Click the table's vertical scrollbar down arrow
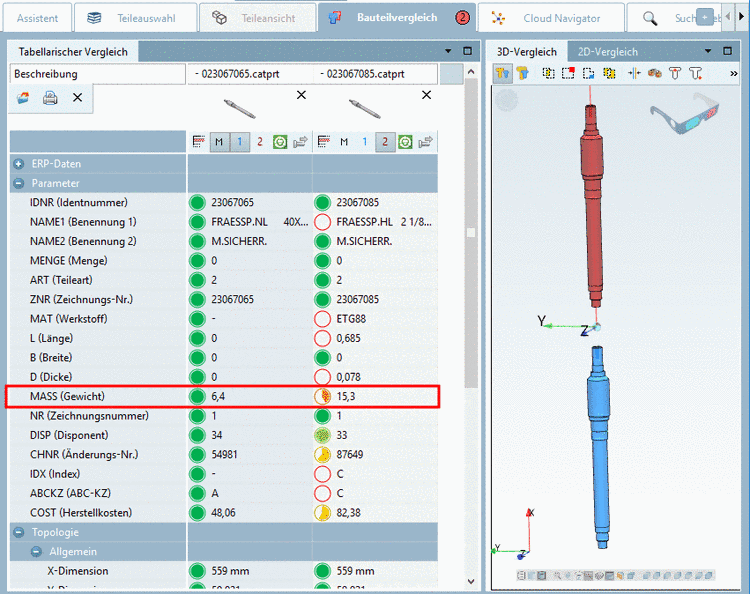750x594 pixels. point(471,582)
